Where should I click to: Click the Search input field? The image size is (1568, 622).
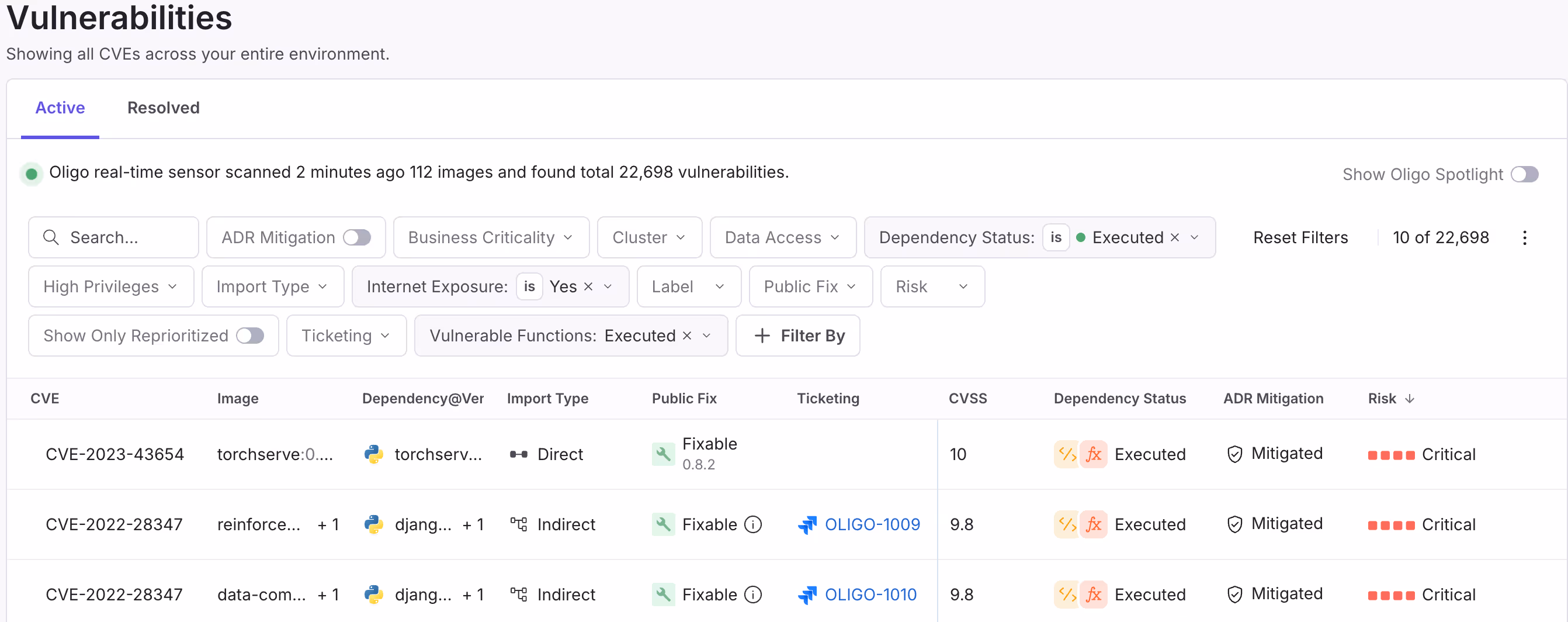(113, 237)
